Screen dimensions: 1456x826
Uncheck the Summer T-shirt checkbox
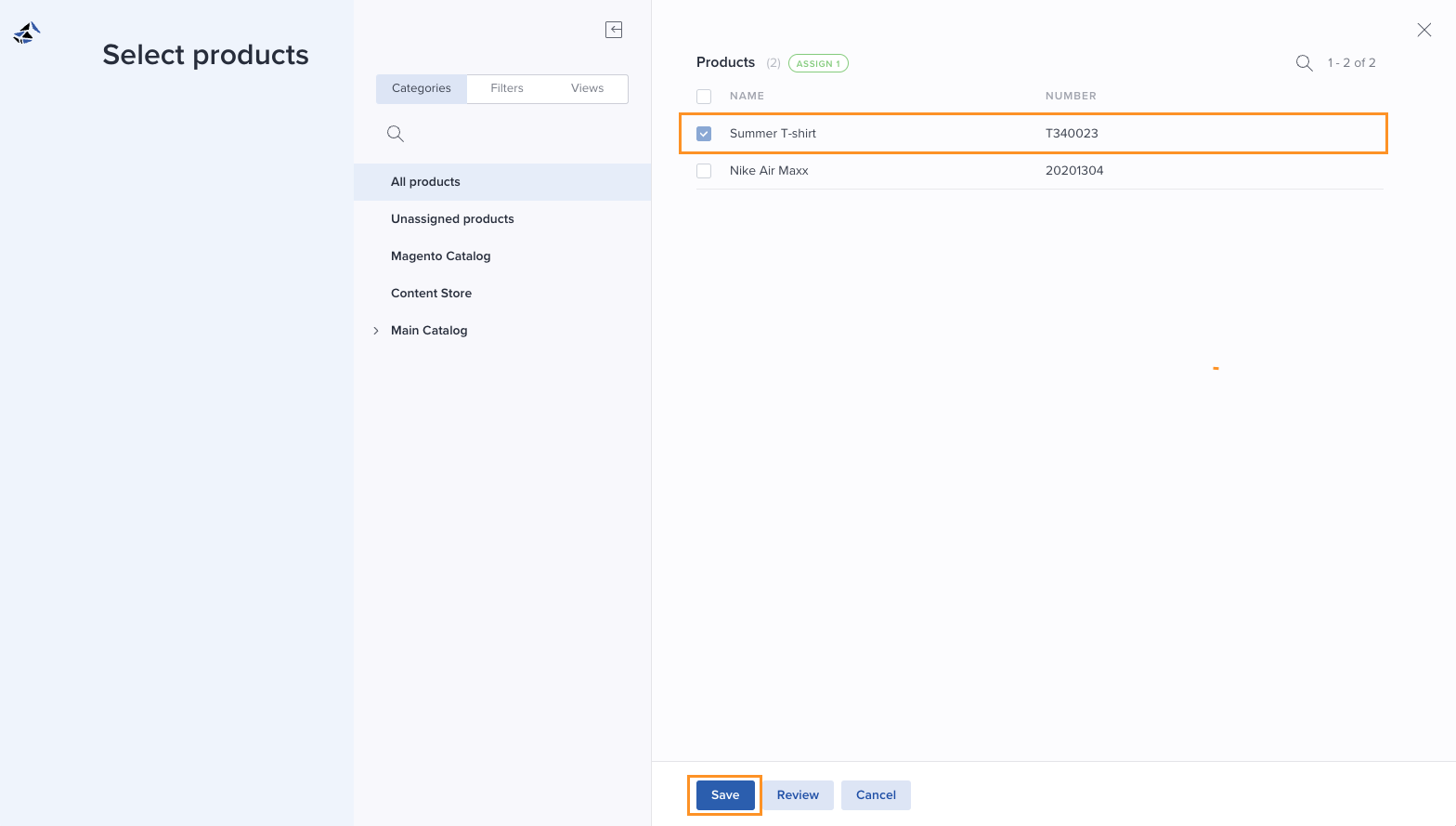704,134
